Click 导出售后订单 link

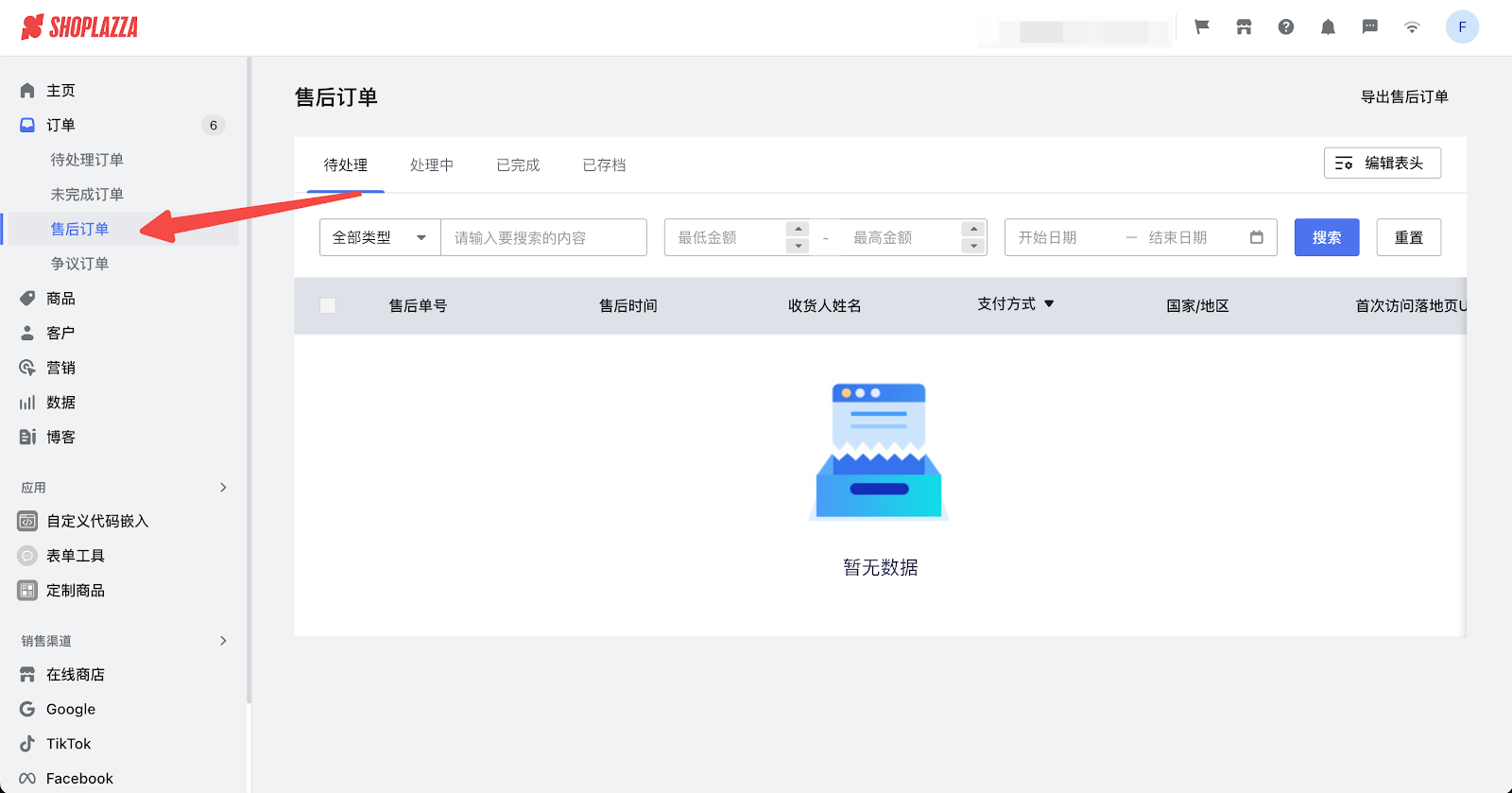pyautogui.click(x=1403, y=96)
